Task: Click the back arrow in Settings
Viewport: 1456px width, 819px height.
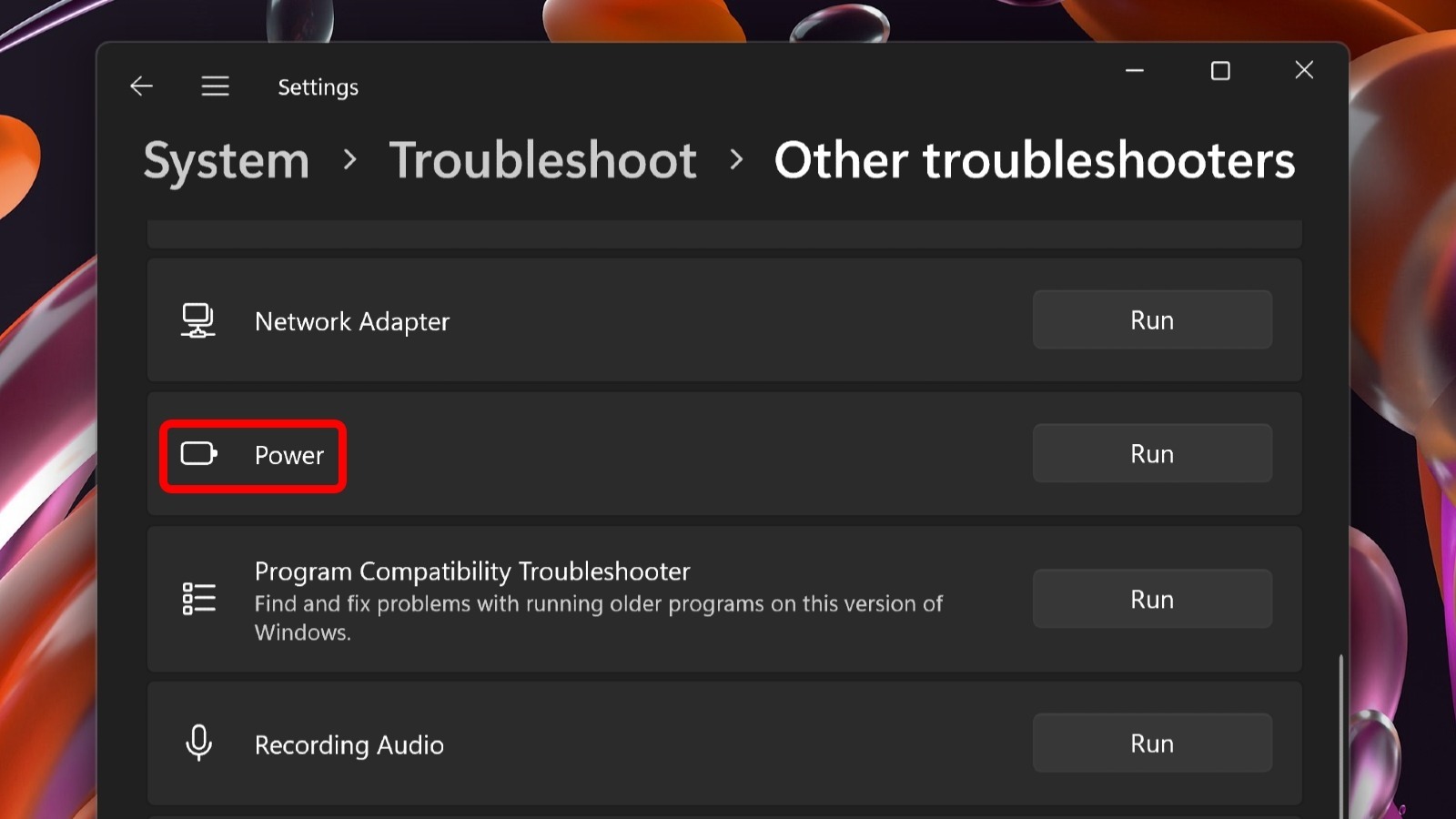Action: pos(142,86)
